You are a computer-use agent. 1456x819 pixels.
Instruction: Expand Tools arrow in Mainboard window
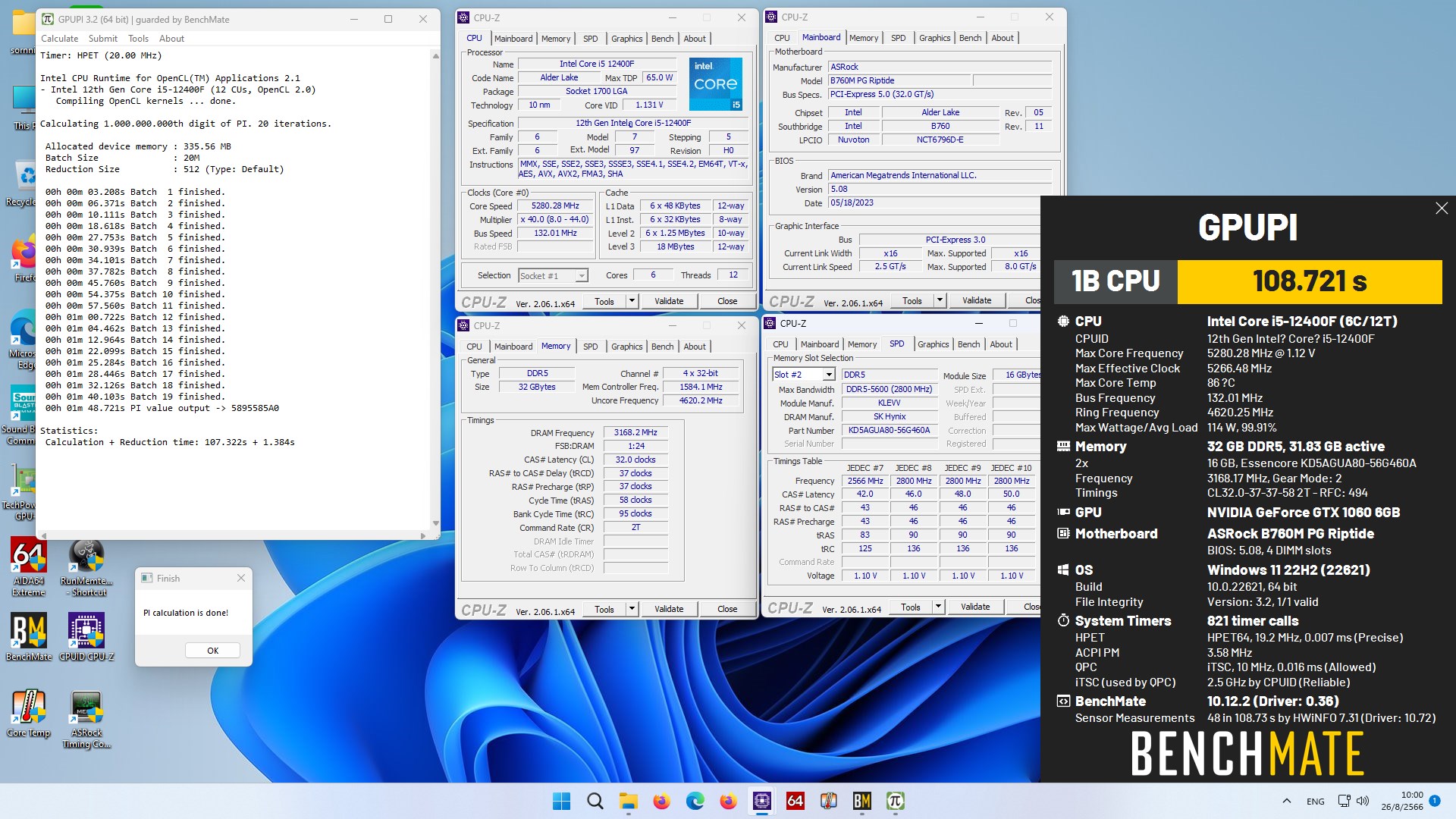pyautogui.click(x=939, y=300)
